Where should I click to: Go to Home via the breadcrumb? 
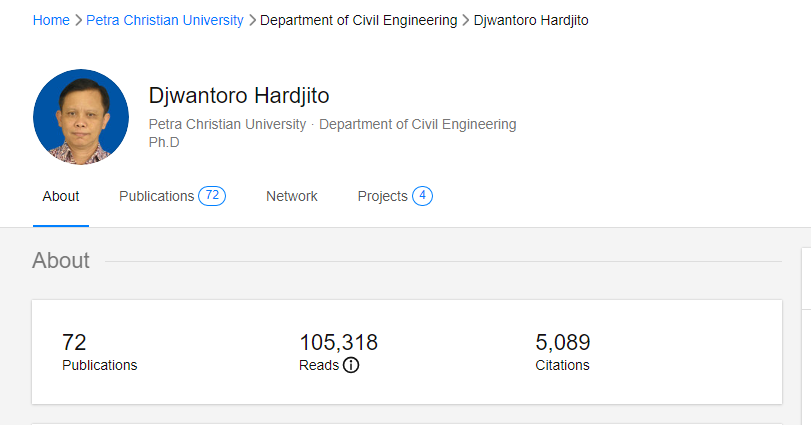(51, 20)
